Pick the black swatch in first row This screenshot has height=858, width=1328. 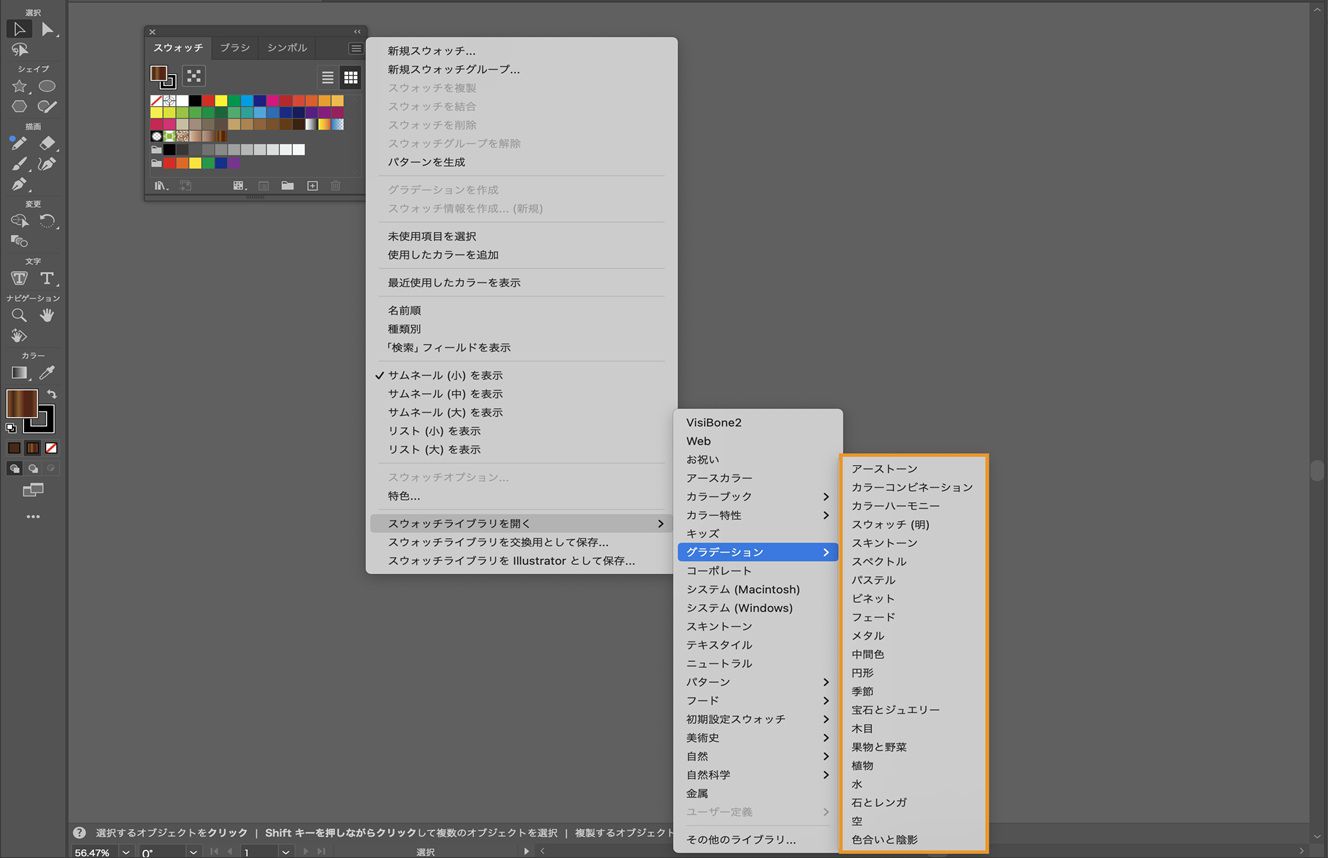point(195,101)
